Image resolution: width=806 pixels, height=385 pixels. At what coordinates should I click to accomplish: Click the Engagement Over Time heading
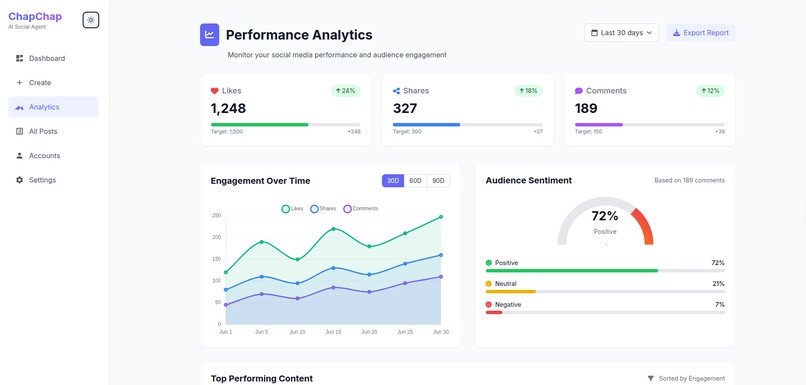[x=261, y=181]
